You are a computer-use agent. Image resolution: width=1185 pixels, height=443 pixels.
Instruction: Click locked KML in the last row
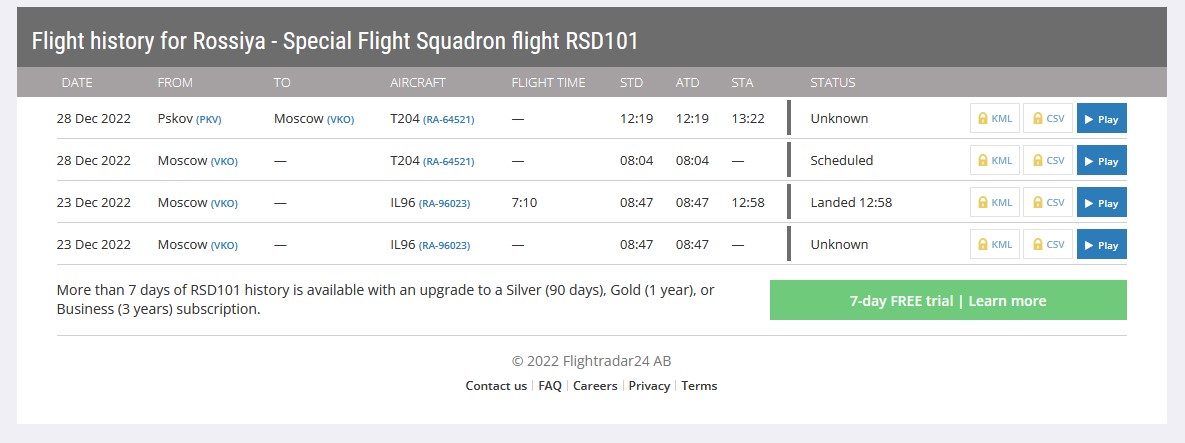point(995,245)
